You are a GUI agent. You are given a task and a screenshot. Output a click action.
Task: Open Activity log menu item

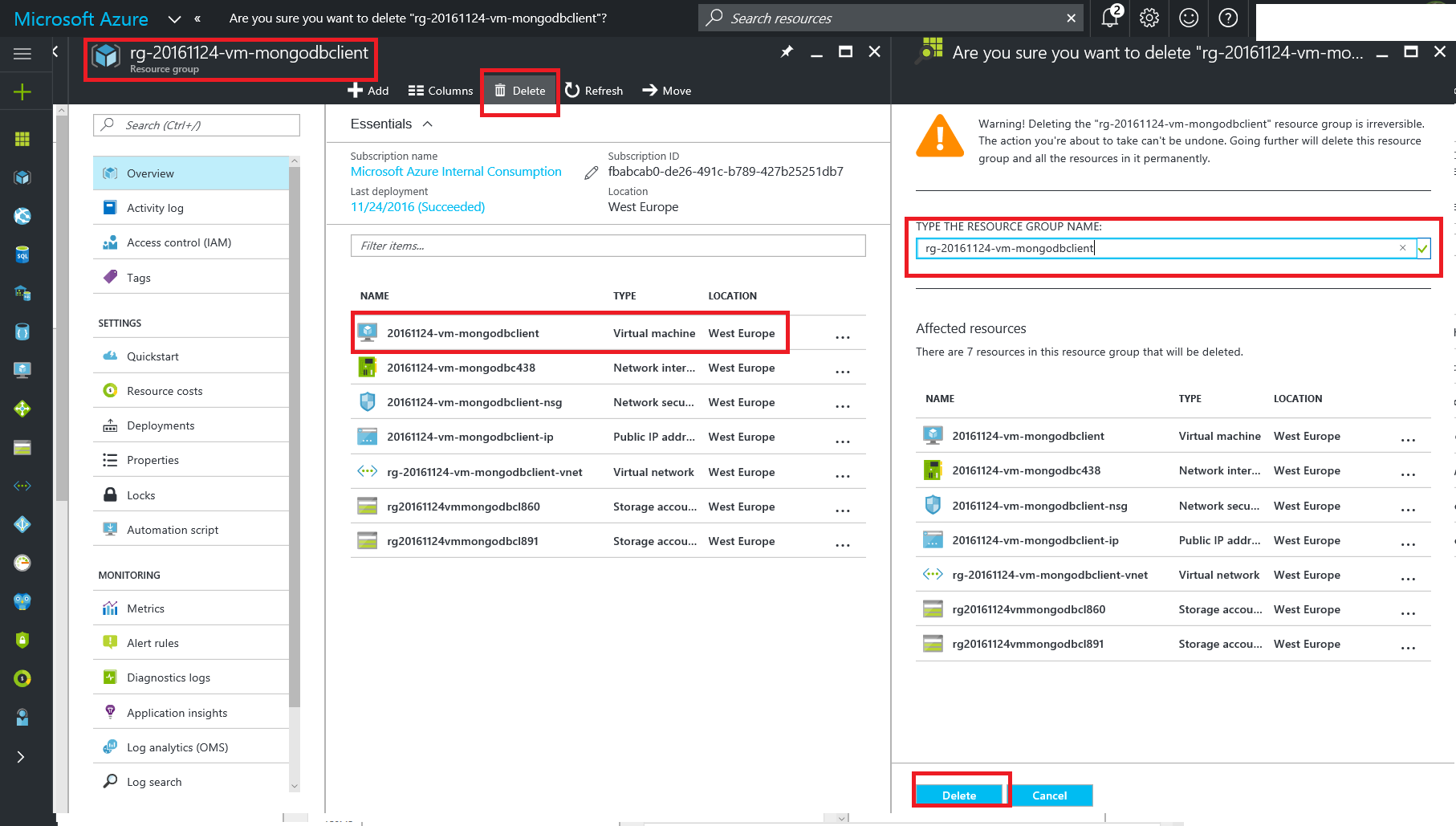(191, 208)
